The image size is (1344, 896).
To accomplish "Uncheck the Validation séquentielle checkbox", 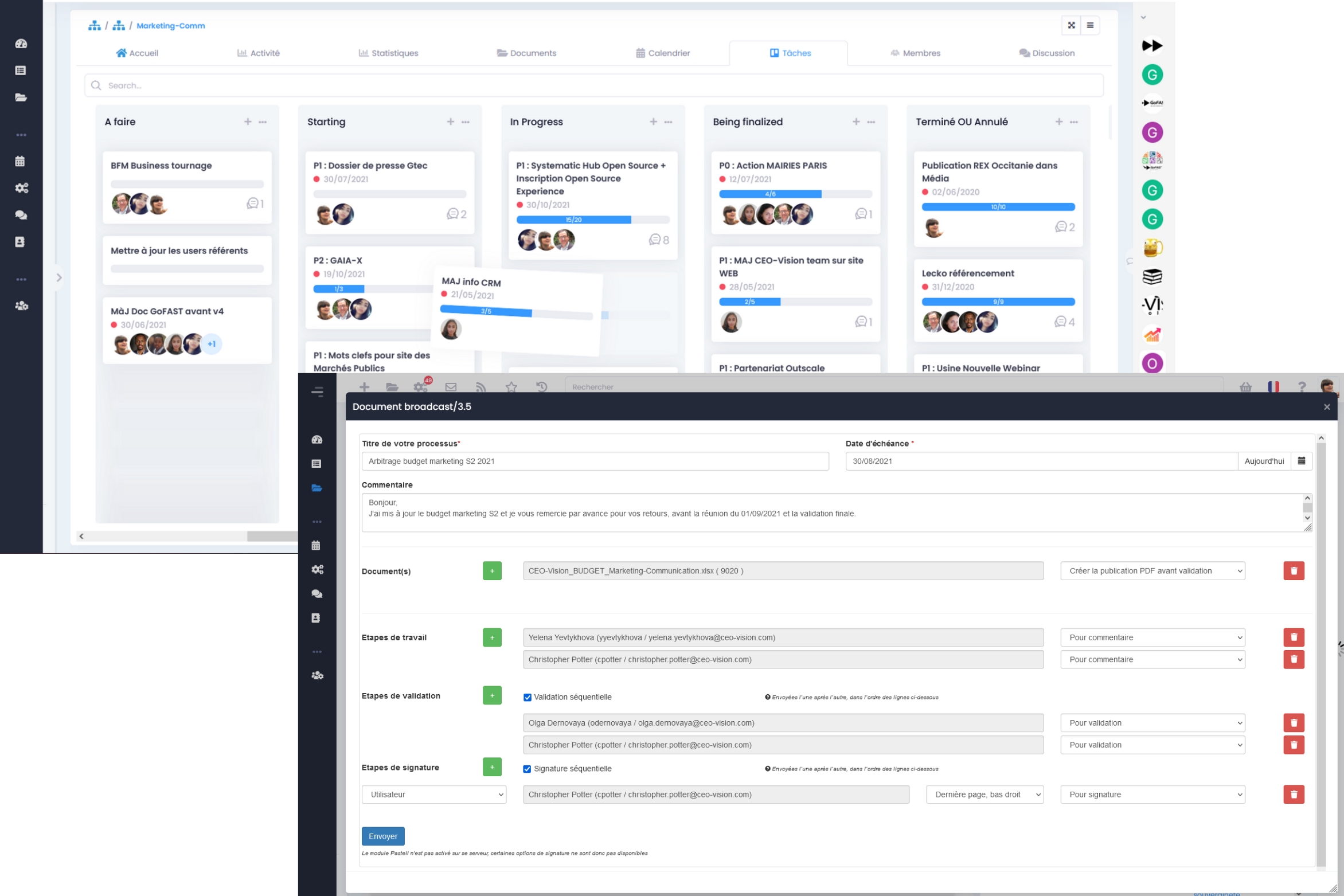I will (527, 697).
